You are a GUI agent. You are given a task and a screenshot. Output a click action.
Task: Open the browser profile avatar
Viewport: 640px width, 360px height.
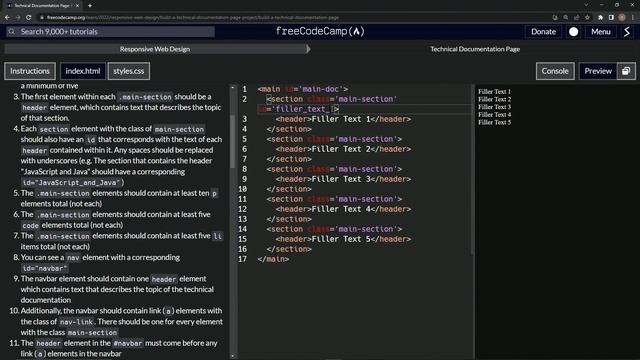622,18
